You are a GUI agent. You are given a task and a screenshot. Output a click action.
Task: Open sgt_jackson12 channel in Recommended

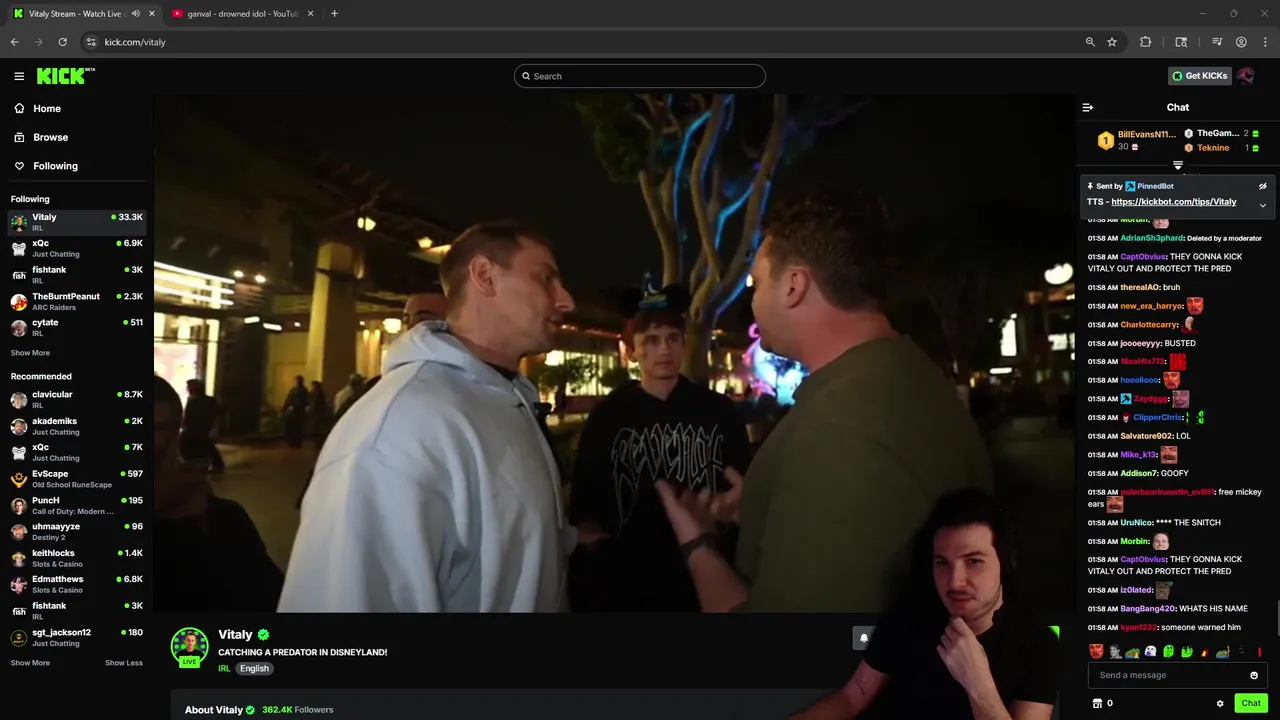pos(77,637)
